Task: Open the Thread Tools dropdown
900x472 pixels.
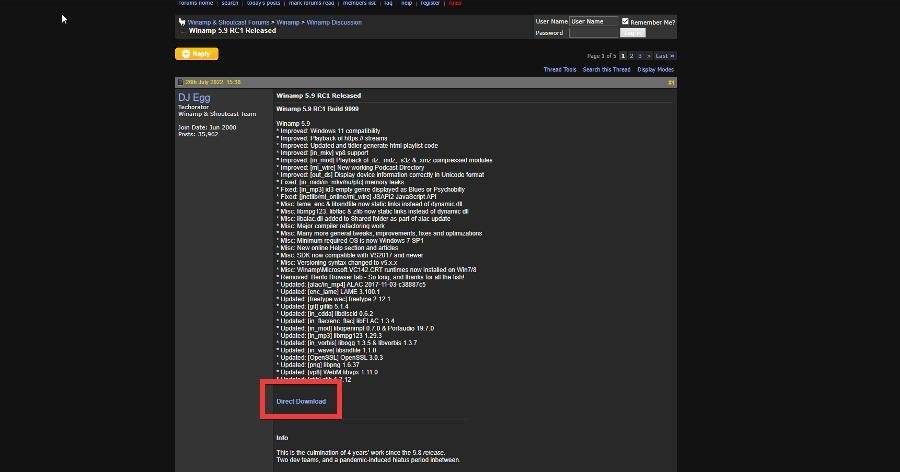Action: 560,69
